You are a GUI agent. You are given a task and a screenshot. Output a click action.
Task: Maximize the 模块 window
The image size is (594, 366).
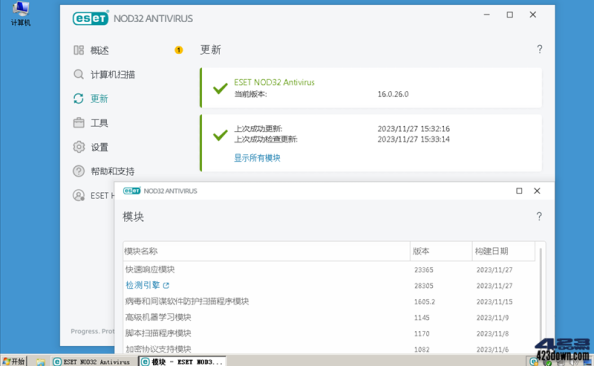coord(519,191)
